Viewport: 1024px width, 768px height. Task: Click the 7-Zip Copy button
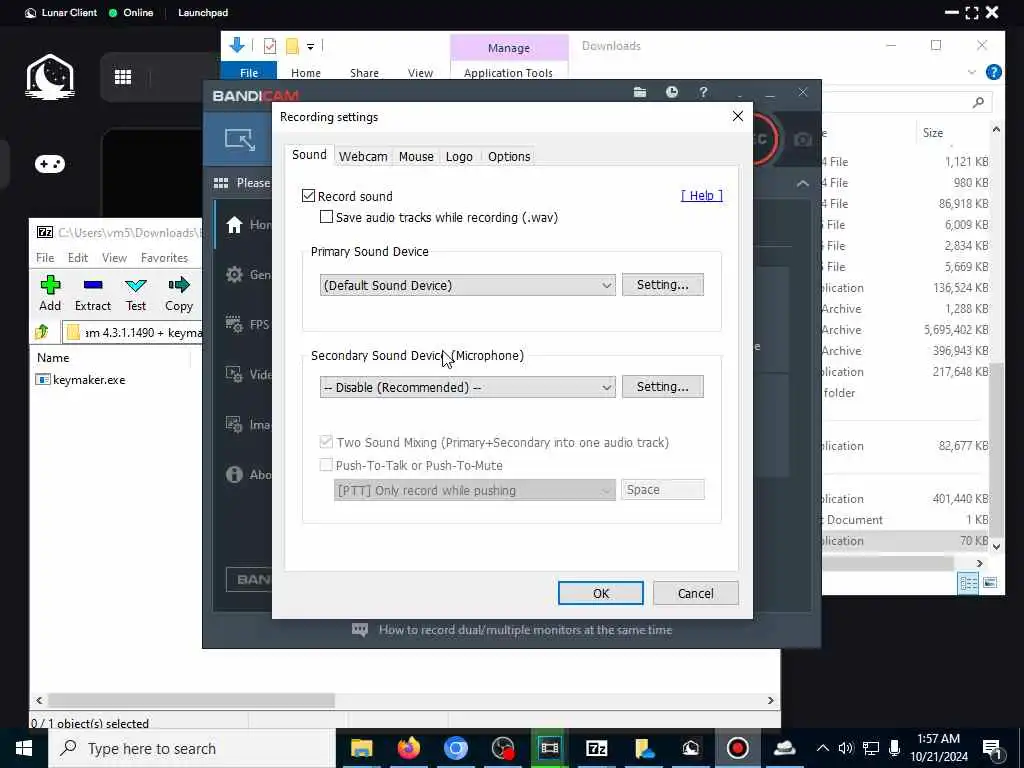click(x=178, y=293)
